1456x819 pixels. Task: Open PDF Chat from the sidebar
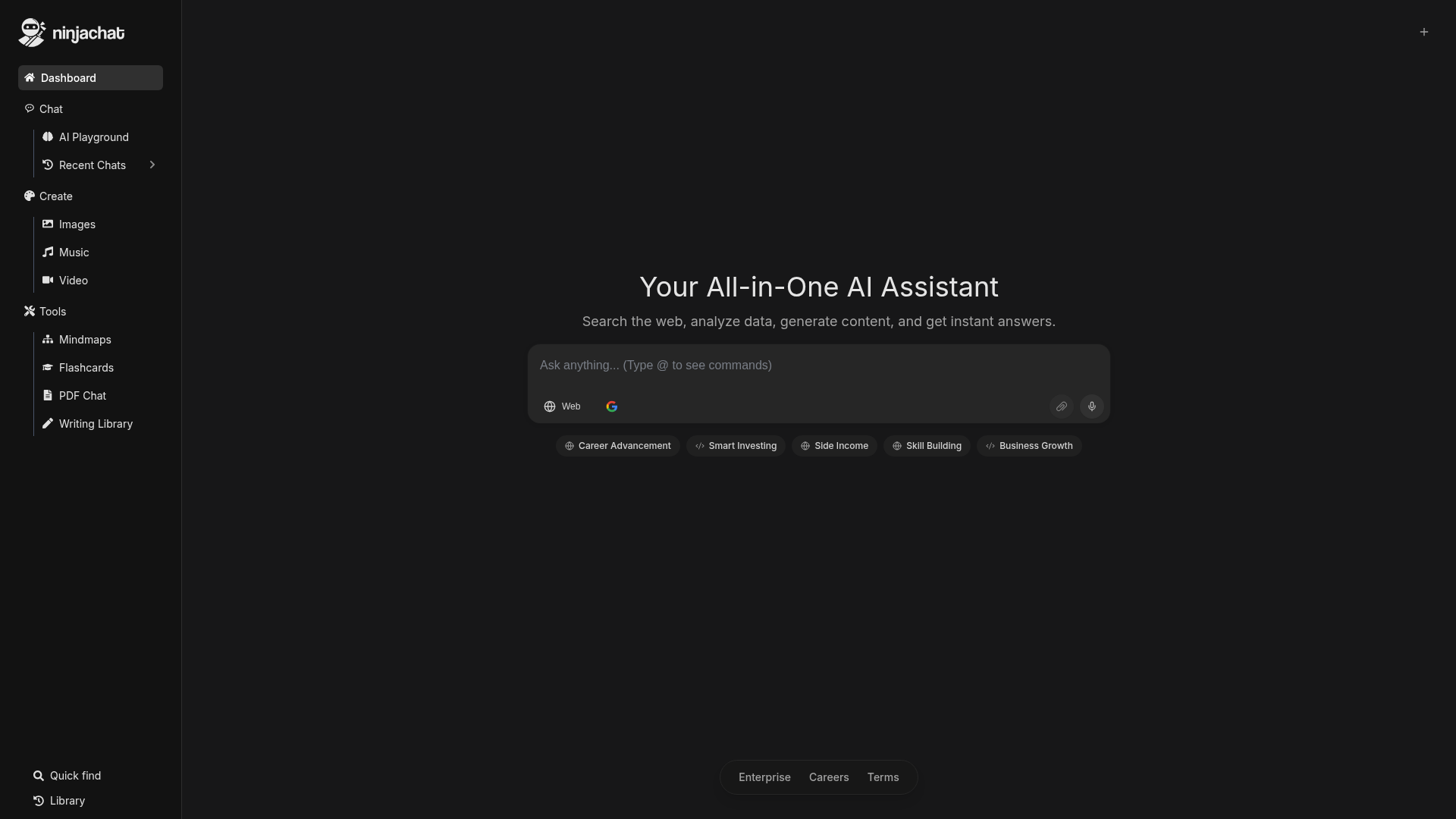(82, 395)
